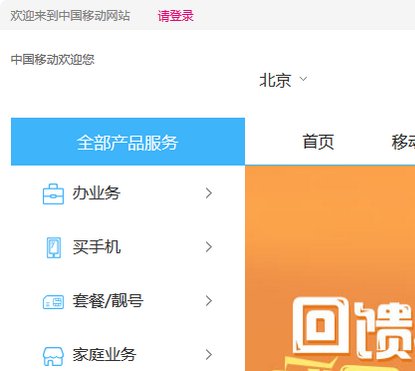Click the 欢迎来到中国移动网站 text

(x=70, y=16)
